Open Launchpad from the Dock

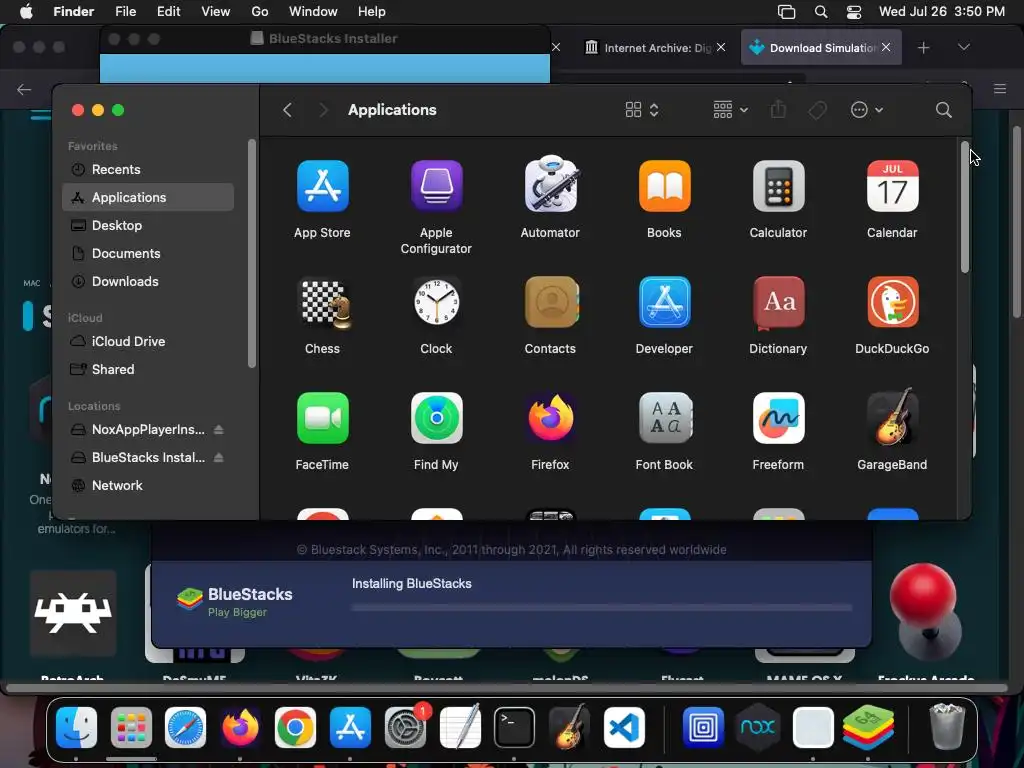tap(131, 728)
